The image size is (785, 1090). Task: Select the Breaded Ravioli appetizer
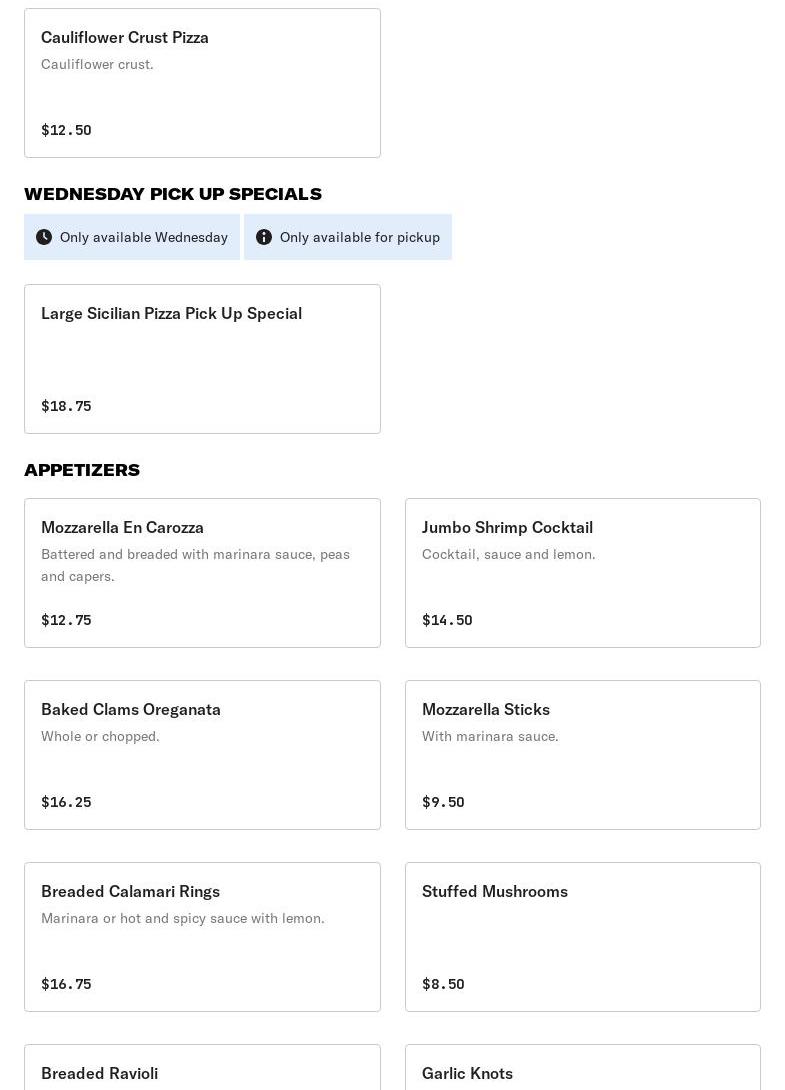[202, 1072]
